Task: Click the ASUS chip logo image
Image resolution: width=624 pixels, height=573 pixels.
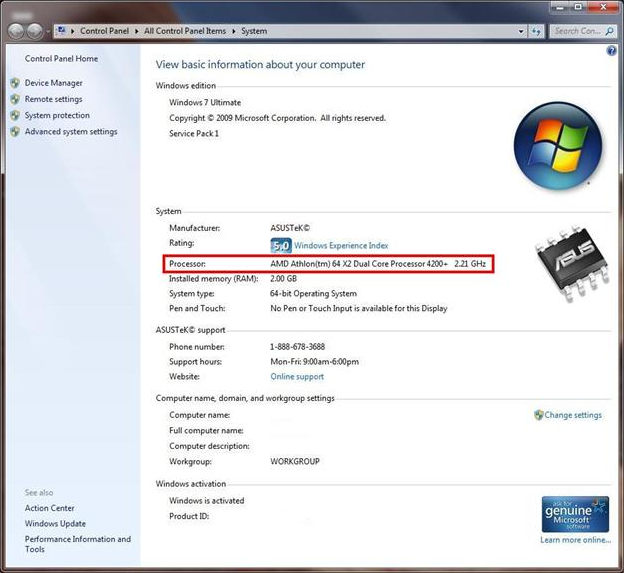Action: 571,263
